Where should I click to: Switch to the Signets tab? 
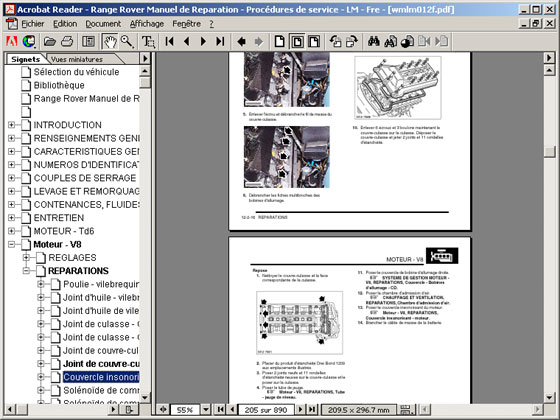point(25,59)
